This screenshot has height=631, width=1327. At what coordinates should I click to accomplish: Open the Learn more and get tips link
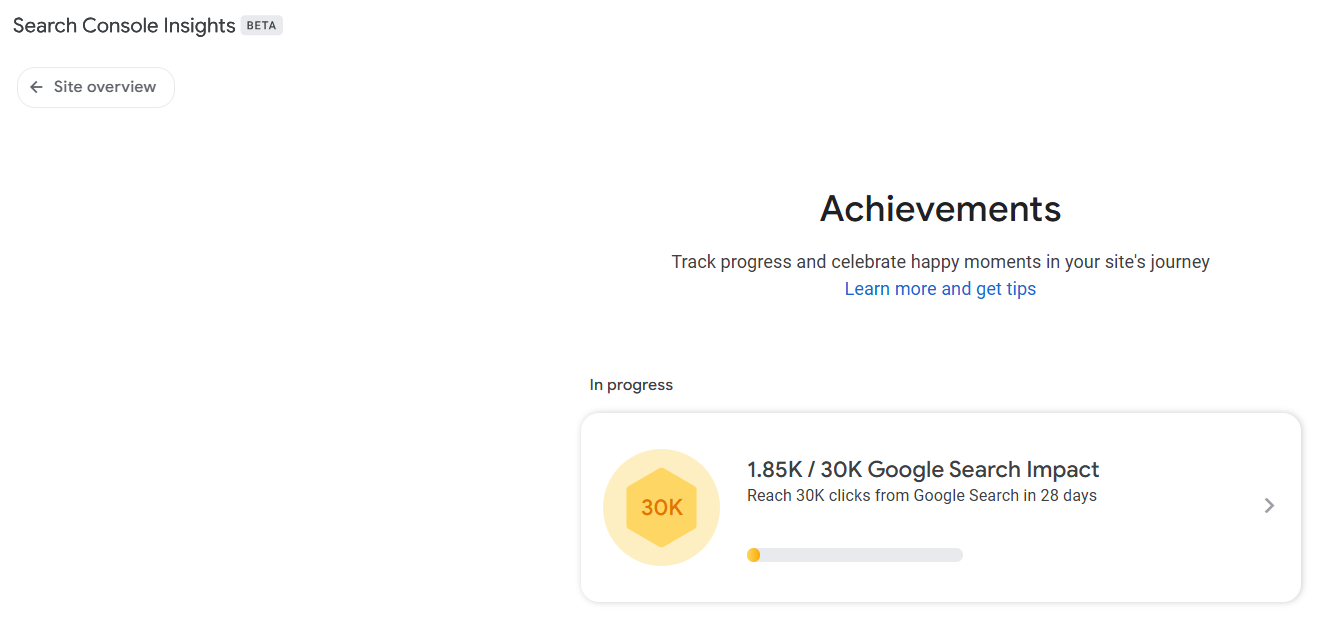tap(940, 288)
